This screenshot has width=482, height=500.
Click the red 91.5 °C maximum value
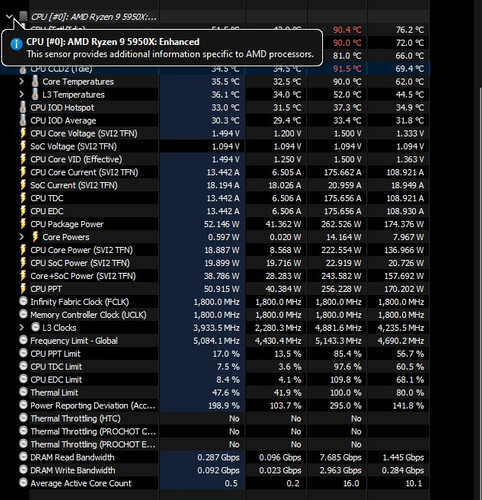[x=347, y=69]
